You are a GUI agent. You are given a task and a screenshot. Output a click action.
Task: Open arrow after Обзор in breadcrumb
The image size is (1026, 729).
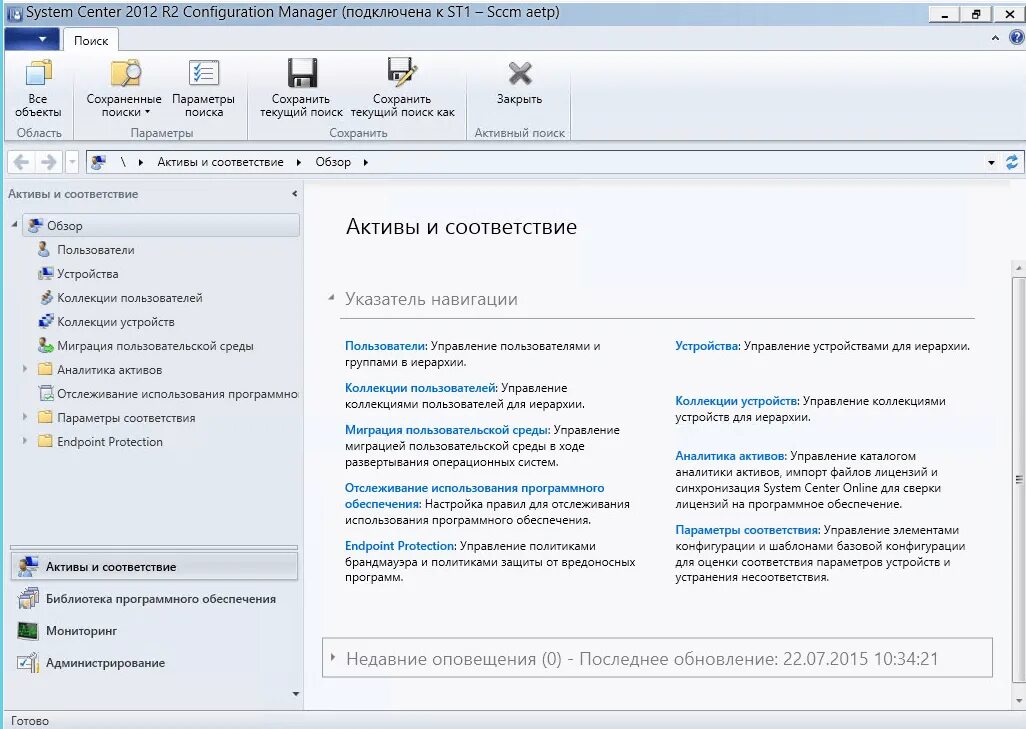tap(366, 162)
